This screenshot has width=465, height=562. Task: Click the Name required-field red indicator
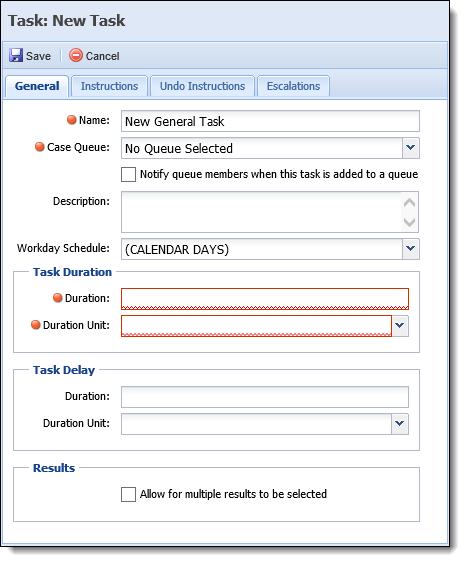pyautogui.click(x=72, y=120)
